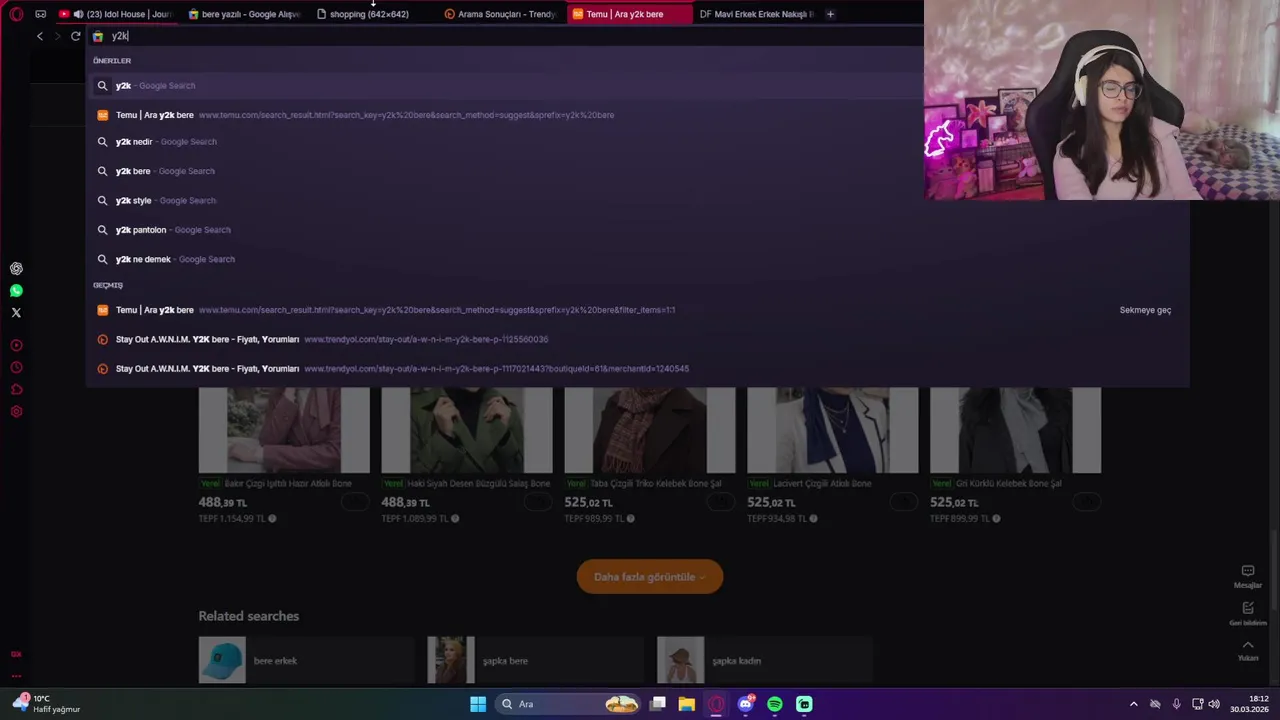Open the microphone tray icon
The width and height of the screenshot is (1280, 720).
point(1176,704)
